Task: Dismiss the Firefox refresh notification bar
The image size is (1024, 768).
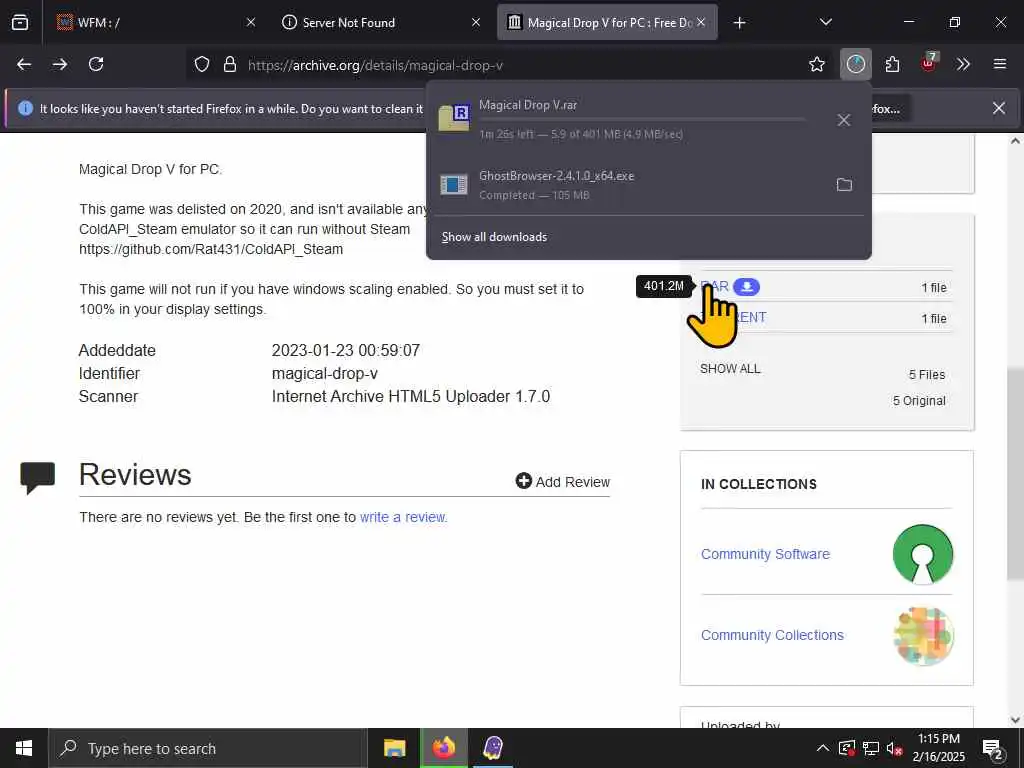Action: pos(999,108)
